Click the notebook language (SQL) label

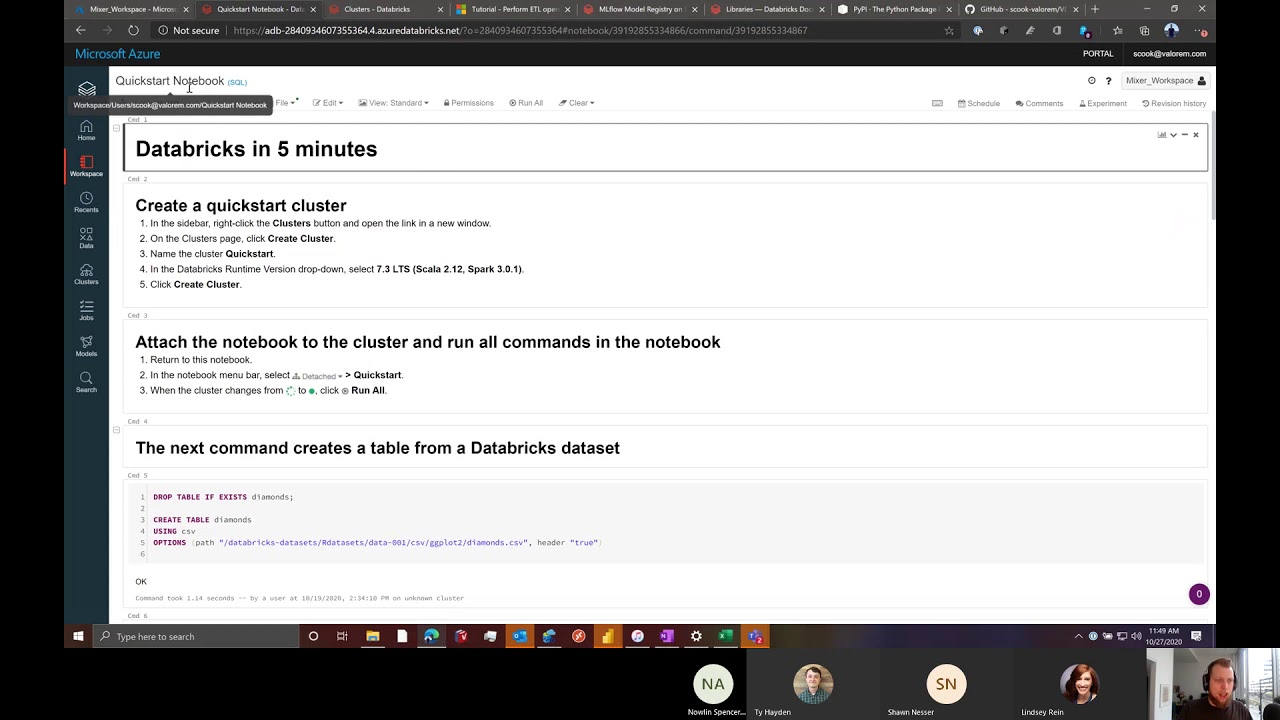(x=237, y=82)
